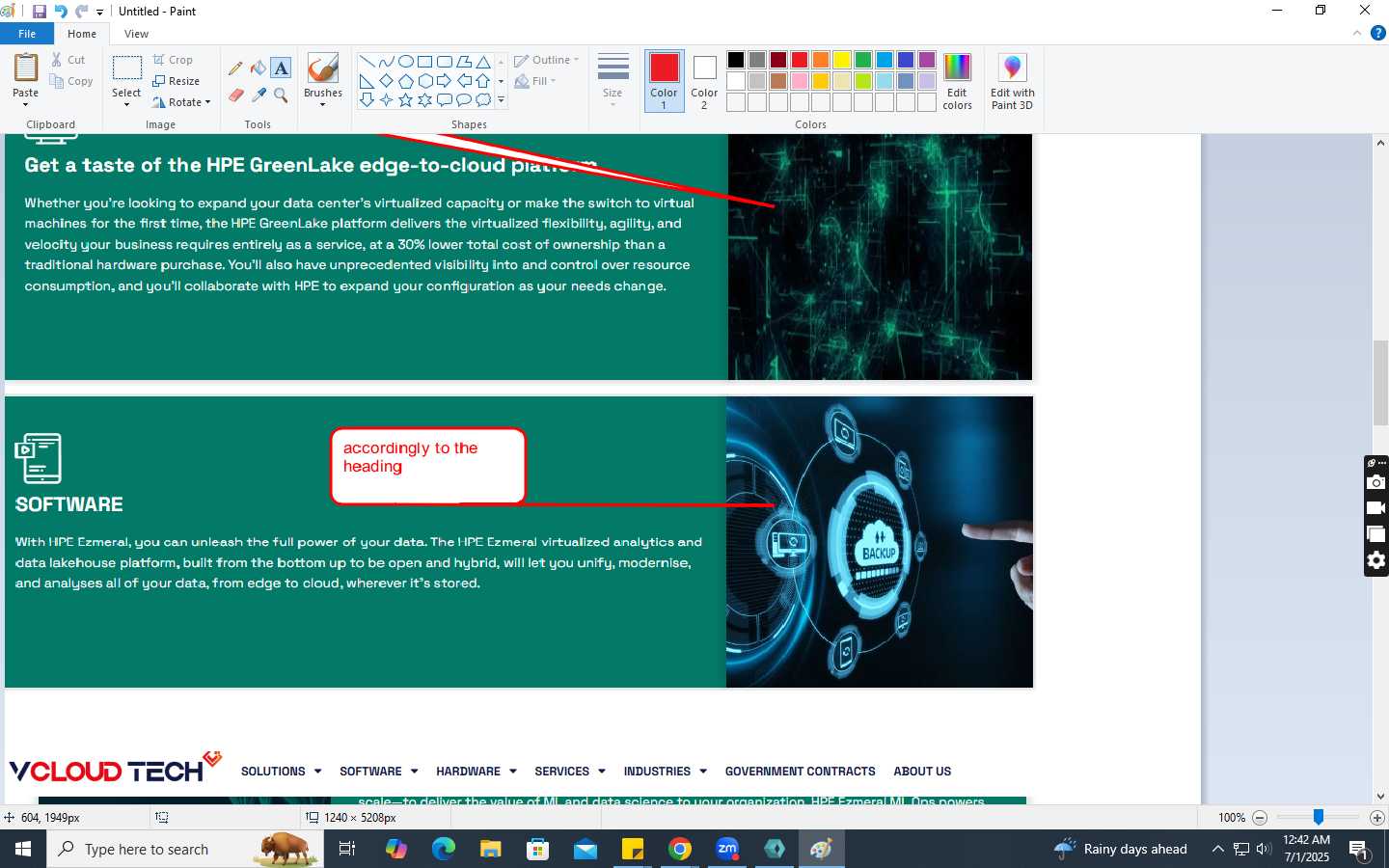
Task: Select the Eraser tool
Action: (235, 95)
